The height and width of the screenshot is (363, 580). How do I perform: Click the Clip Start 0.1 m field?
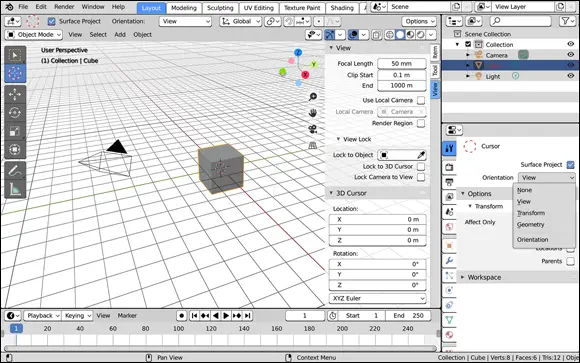click(402, 75)
